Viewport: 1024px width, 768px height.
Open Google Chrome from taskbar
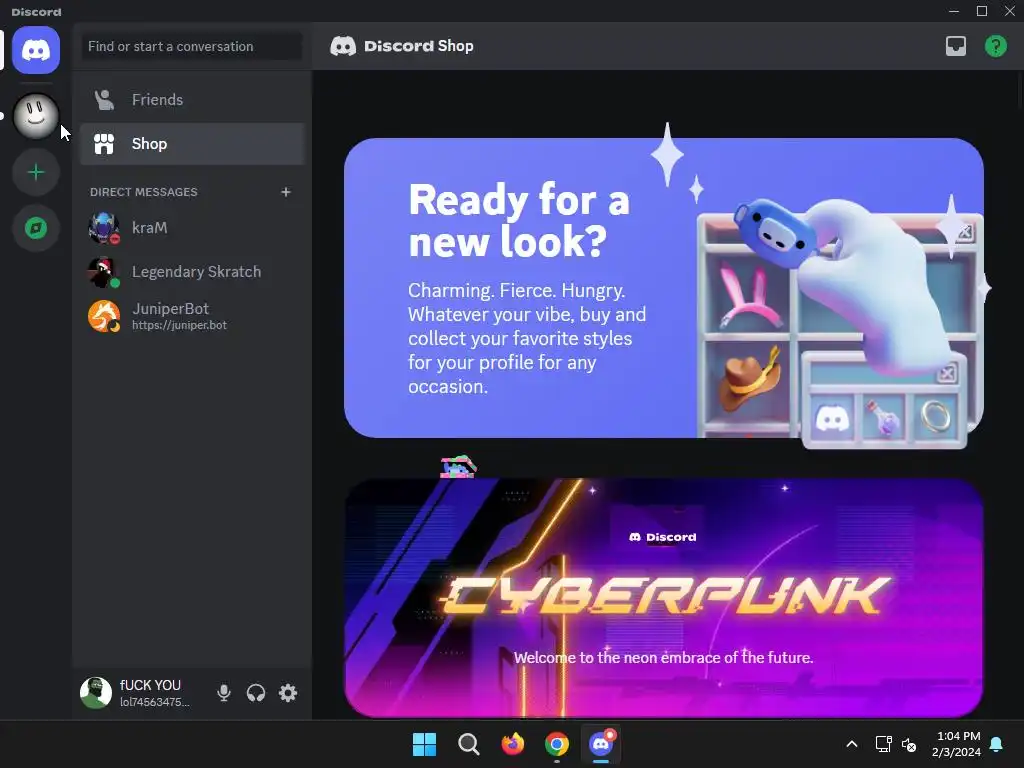(x=556, y=744)
